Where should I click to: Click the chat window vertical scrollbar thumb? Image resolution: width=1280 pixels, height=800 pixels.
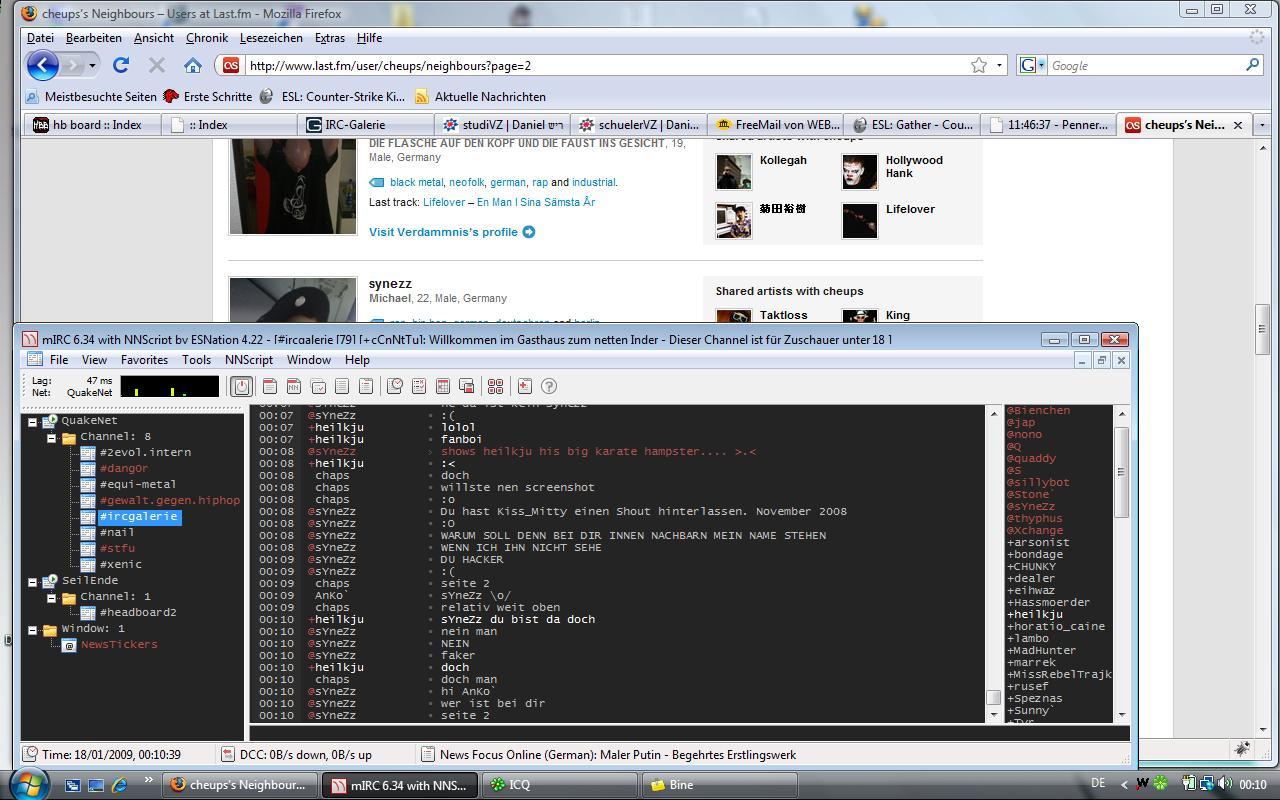point(993,698)
